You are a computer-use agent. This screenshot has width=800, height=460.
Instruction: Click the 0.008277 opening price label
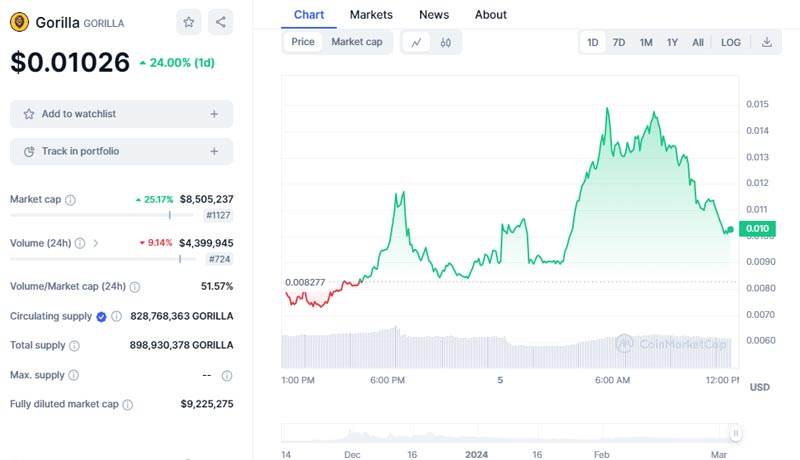click(x=305, y=282)
